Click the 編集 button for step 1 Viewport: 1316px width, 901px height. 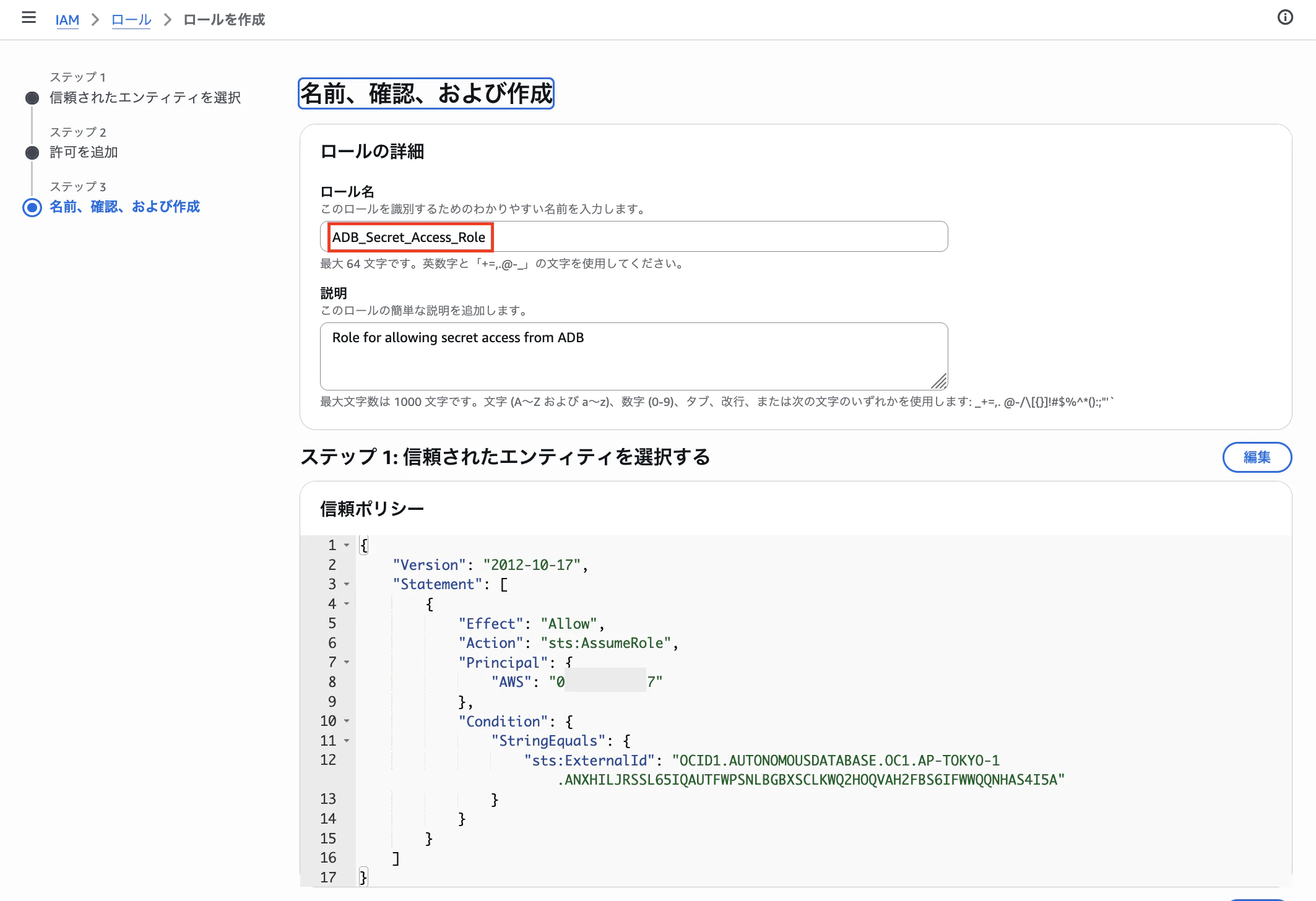coord(1257,457)
